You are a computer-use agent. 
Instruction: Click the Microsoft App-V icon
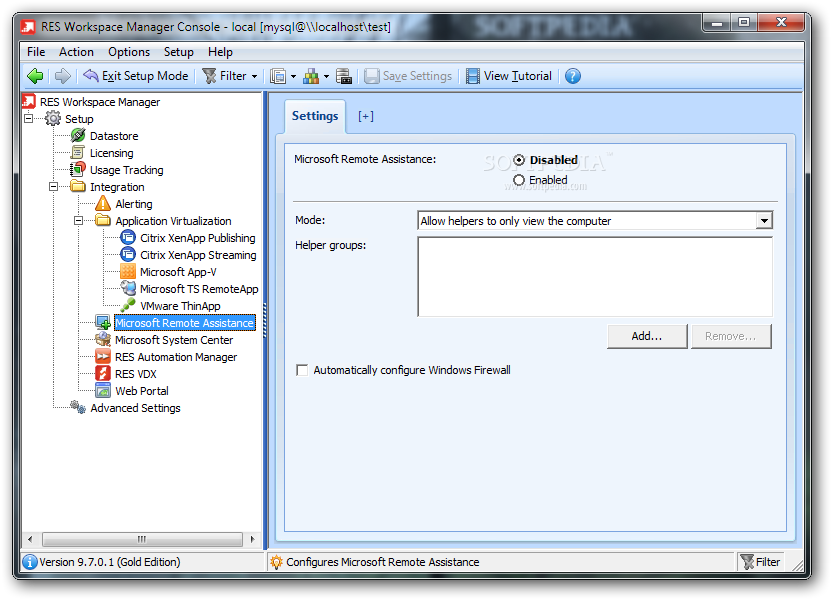[128, 272]
